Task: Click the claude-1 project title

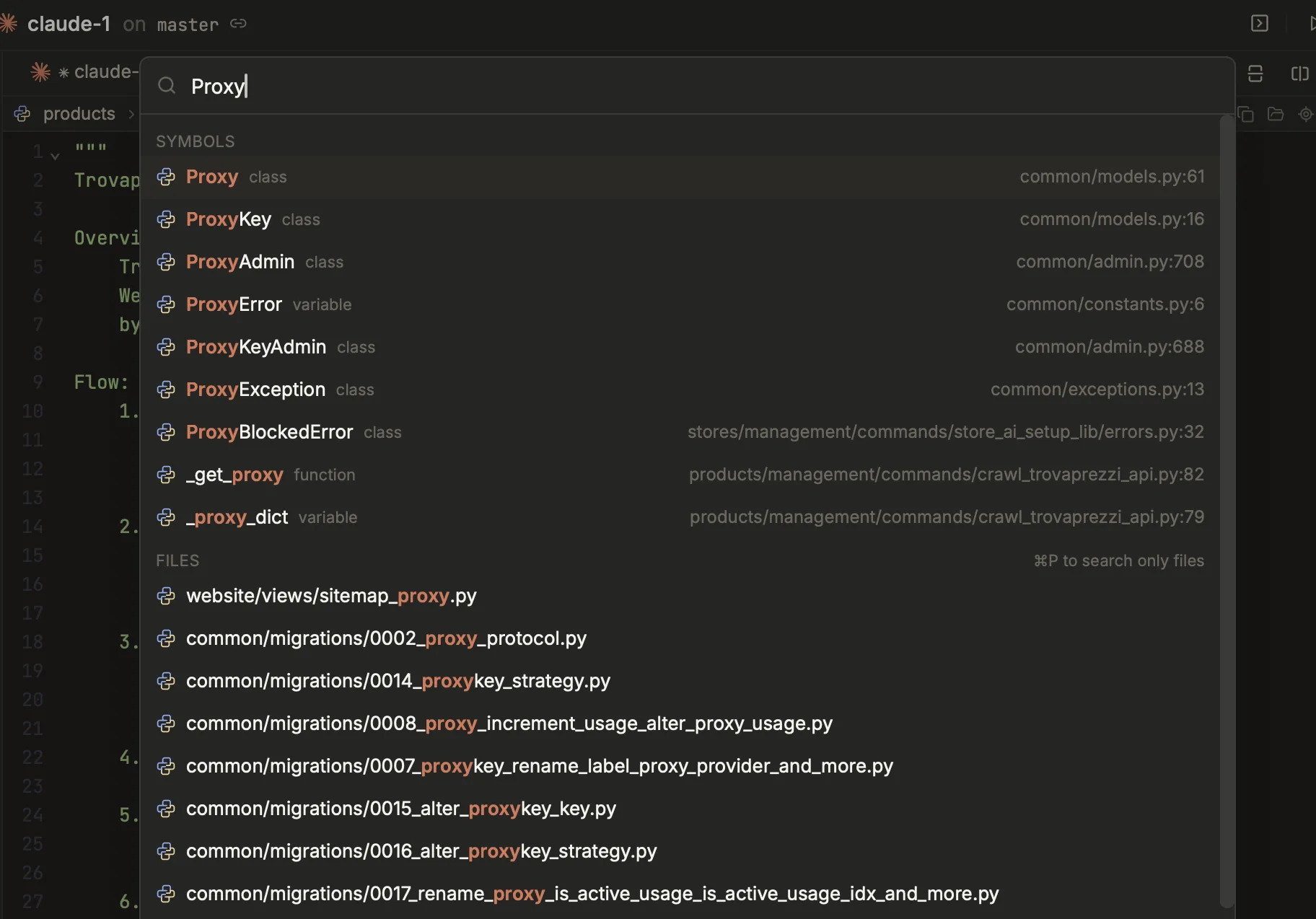Action: click(x=69, y=24)
